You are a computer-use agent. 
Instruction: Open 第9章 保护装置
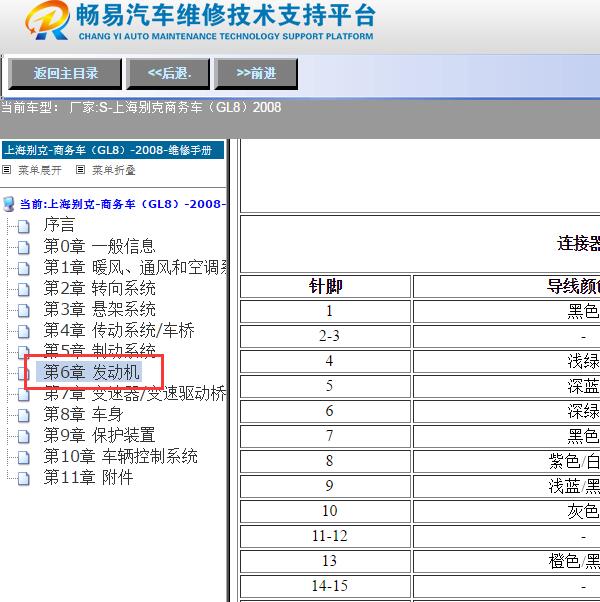[99, 435]
